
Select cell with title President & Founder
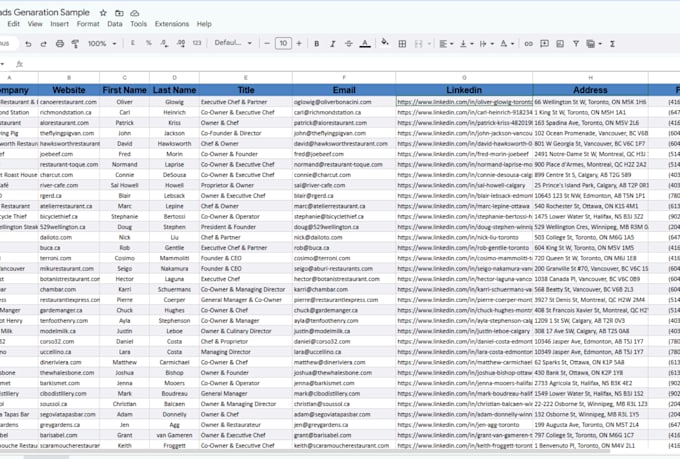245,227
